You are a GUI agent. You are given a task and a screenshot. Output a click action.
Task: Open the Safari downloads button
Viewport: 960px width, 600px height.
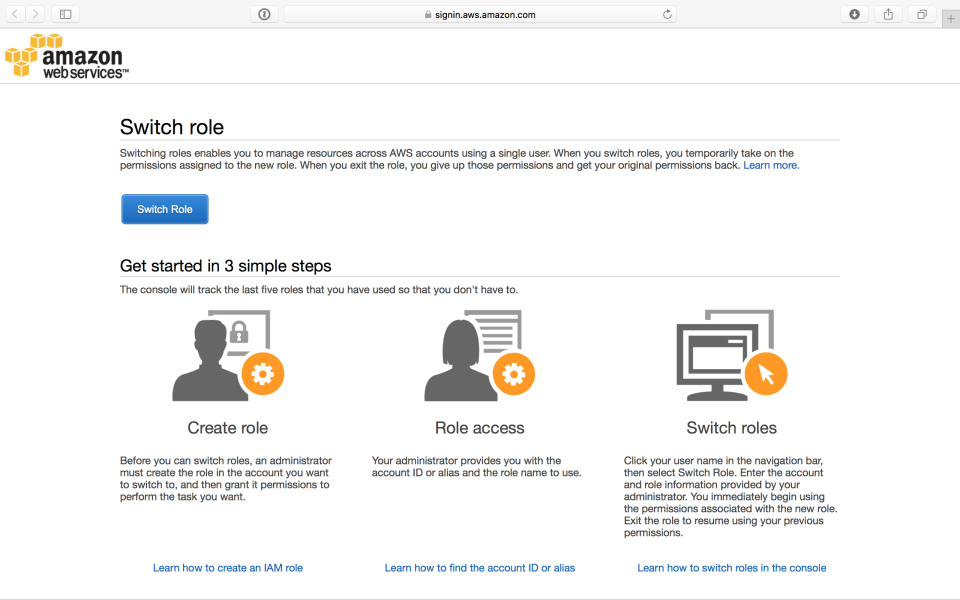854,14
